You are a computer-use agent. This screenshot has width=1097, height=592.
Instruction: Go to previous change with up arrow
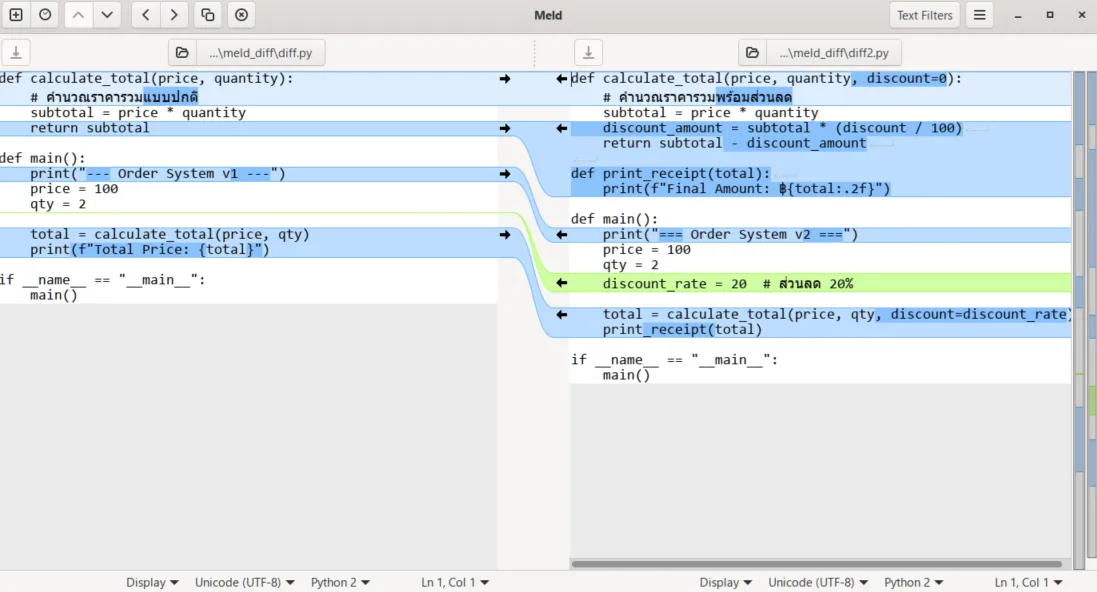click(x=78, y=15)
